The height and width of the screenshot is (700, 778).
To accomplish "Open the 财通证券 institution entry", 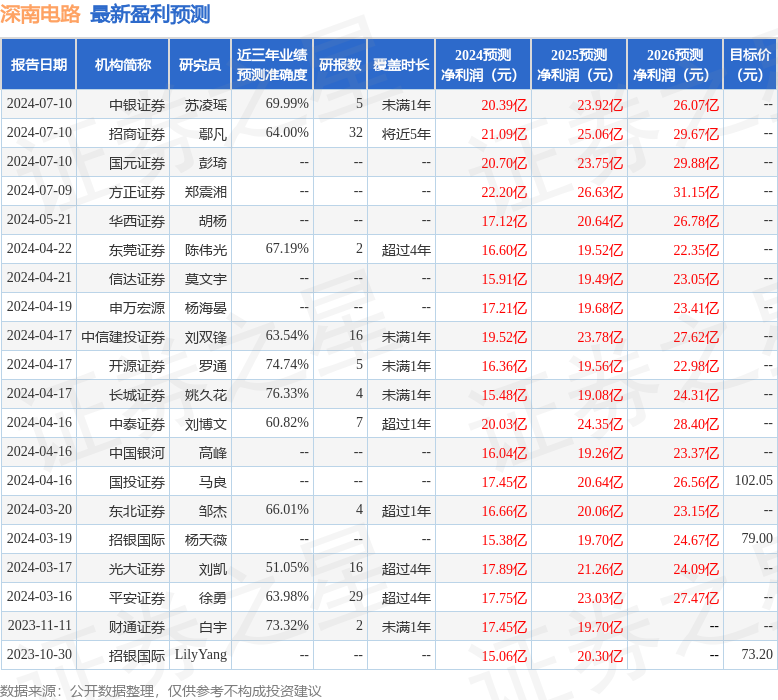I will (137, 627).
